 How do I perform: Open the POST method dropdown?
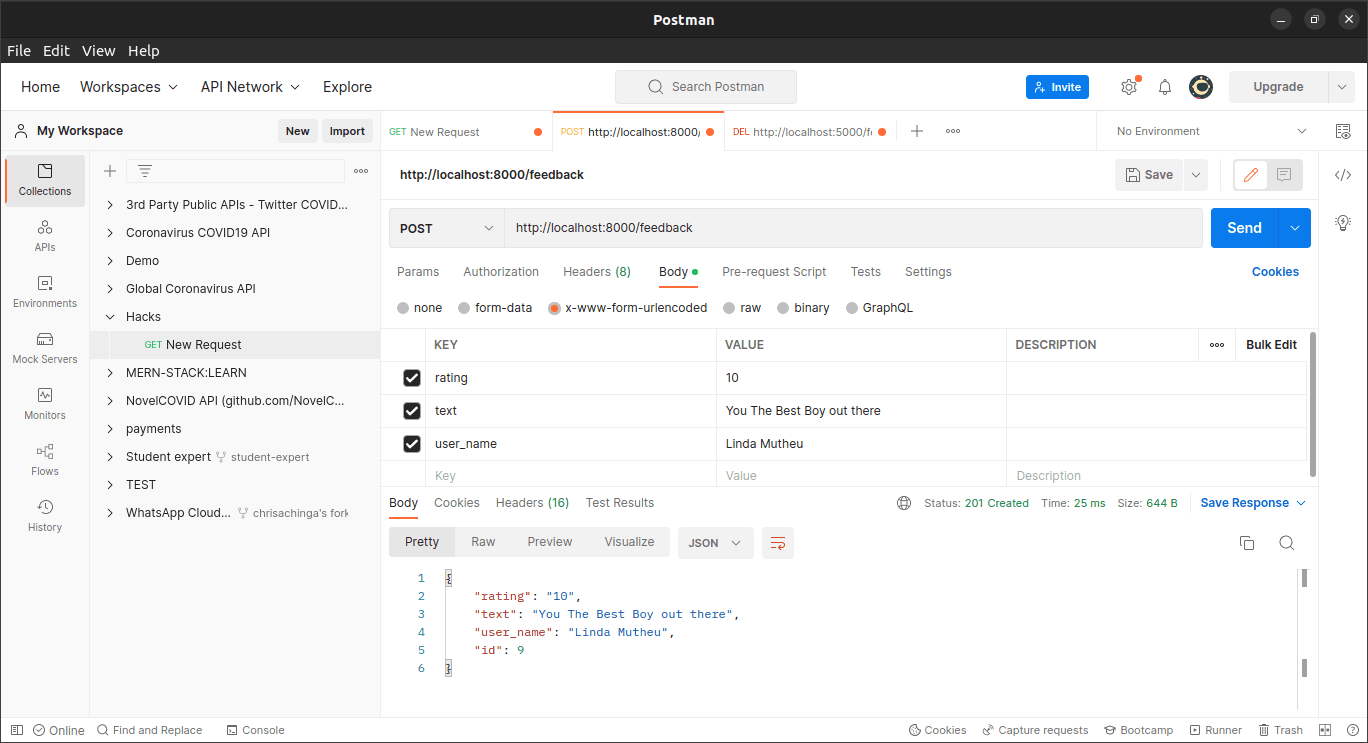pyautogui.click(x=447, y=228)
